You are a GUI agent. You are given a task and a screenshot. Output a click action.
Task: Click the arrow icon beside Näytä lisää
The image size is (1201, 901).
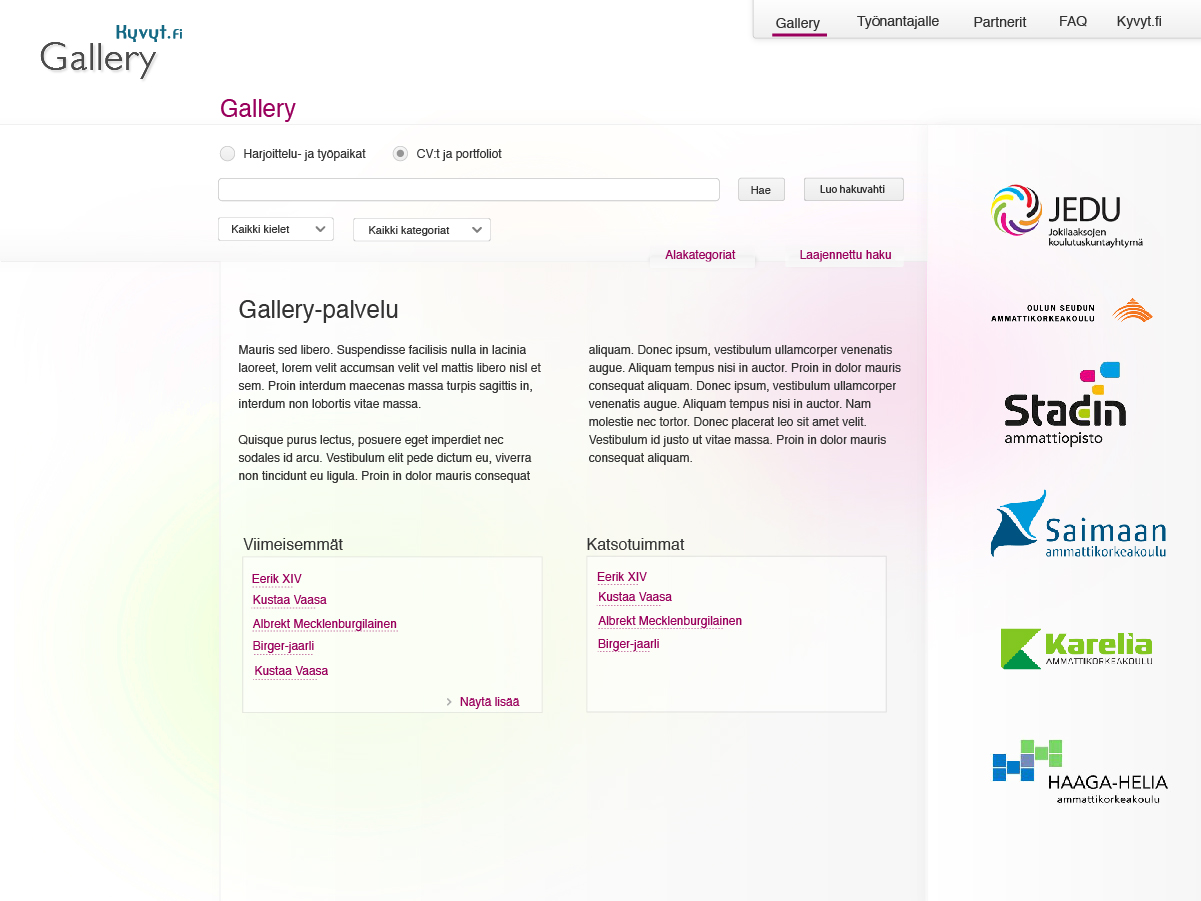(449, 702)
